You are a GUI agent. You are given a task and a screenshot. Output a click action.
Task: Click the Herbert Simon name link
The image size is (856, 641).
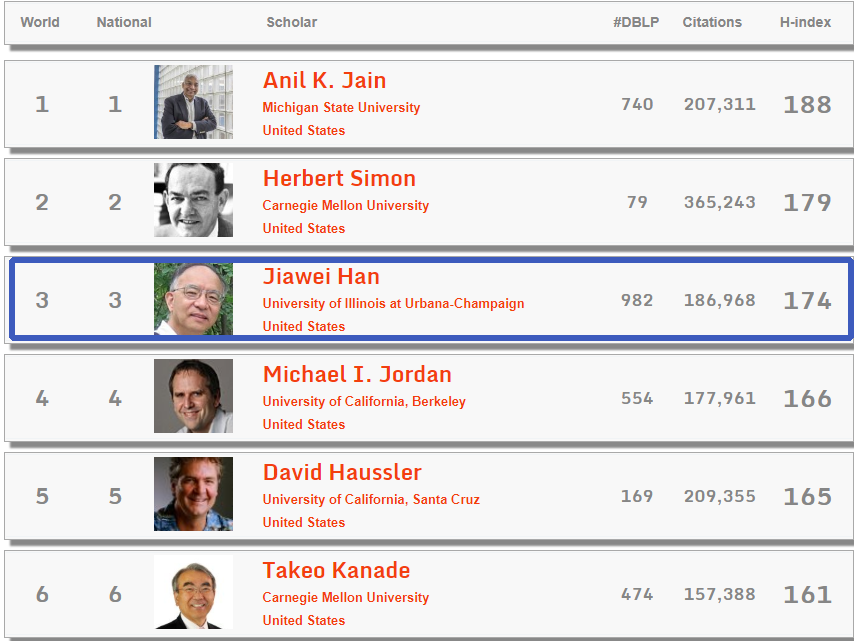339,179
